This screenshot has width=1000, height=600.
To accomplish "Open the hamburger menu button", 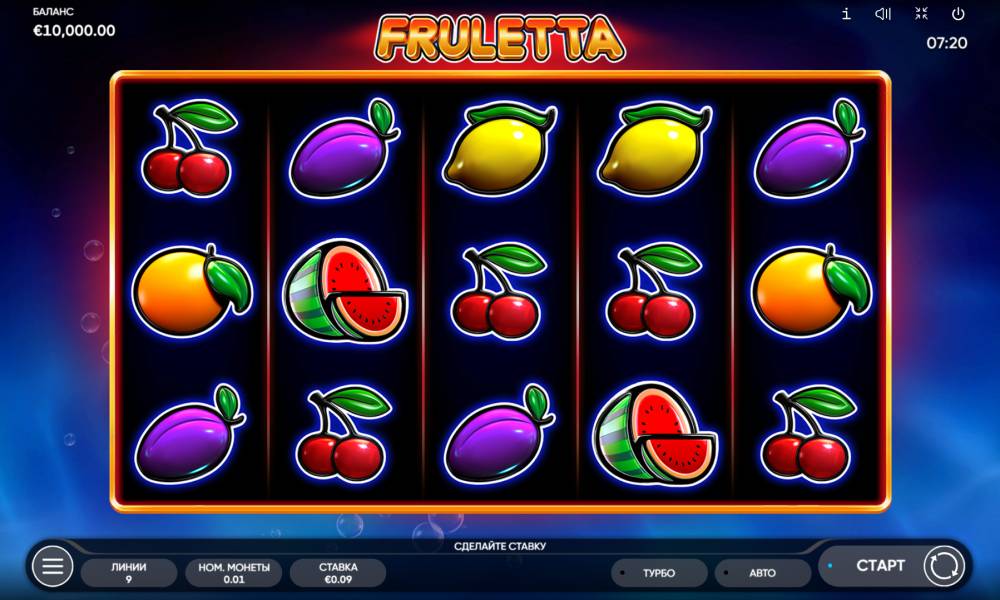I will tap(52, 566).
